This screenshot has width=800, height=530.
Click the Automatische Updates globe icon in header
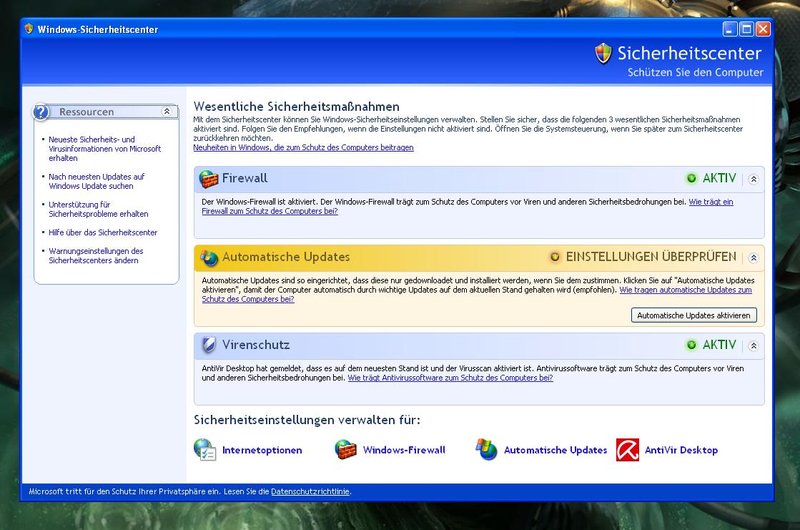(209, 258)
